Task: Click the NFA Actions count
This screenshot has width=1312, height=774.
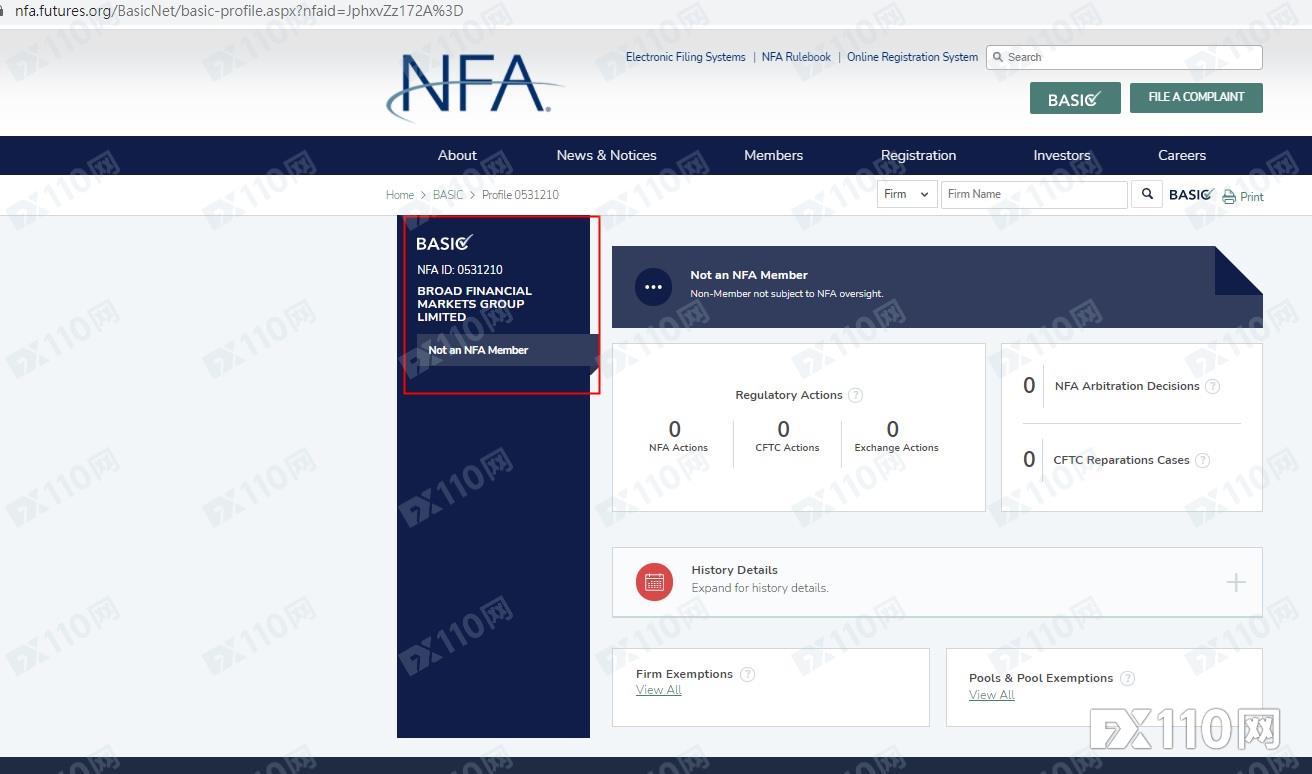Action: coord(675,429)
